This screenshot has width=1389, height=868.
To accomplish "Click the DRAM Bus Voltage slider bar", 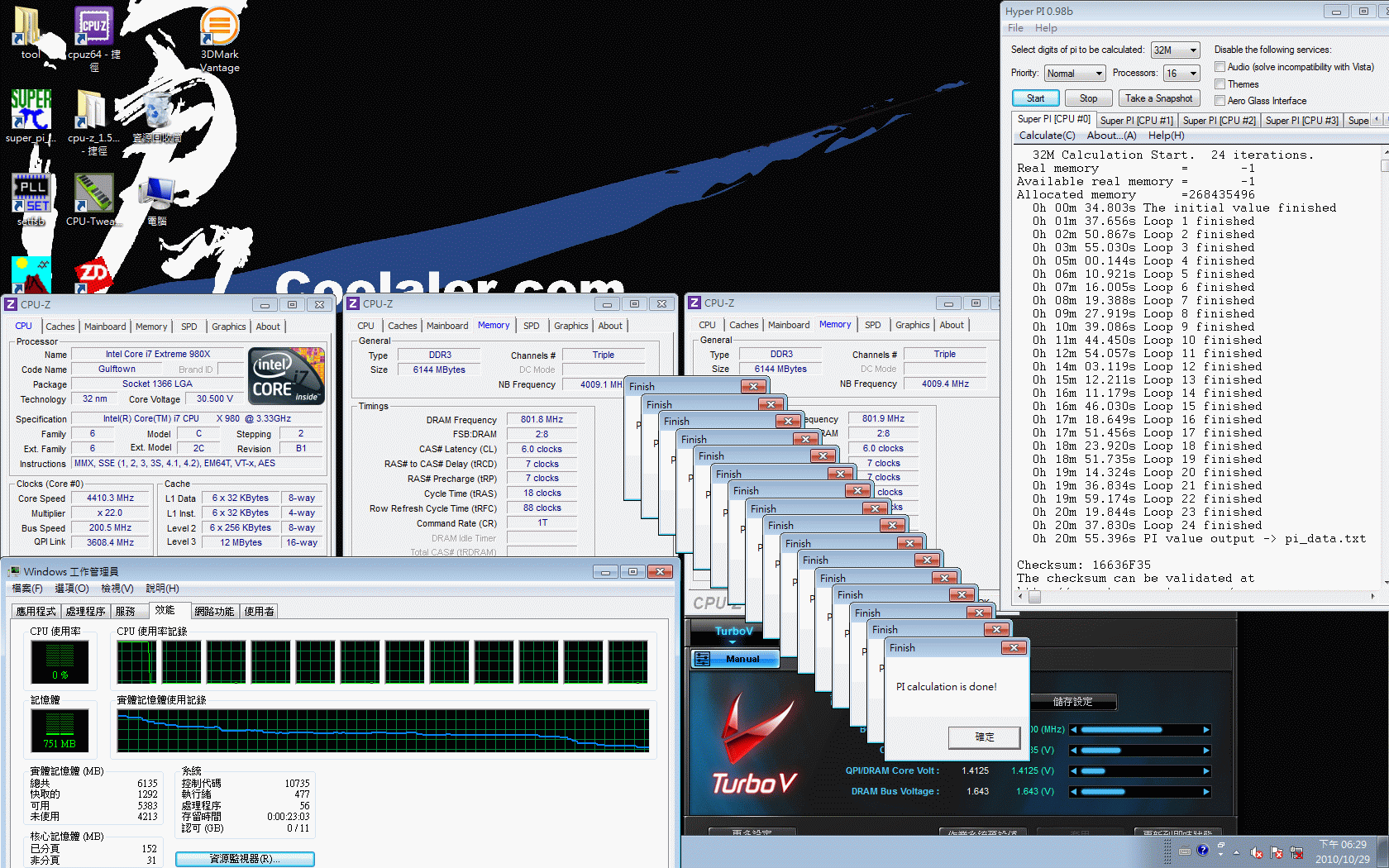I will click(x=1140, y=792).
